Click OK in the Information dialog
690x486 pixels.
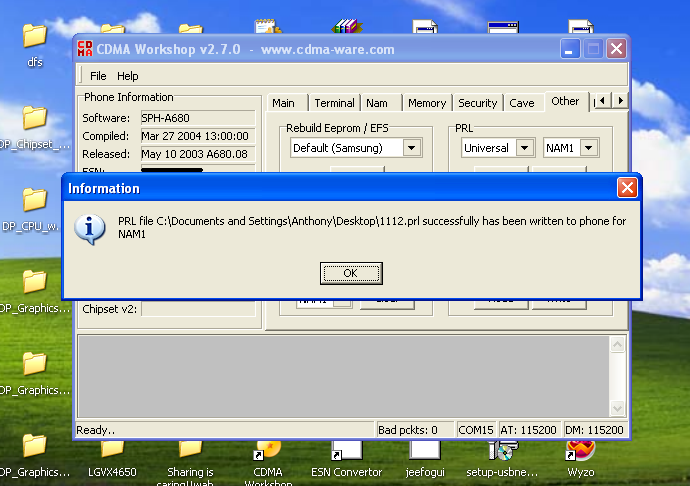351,273
